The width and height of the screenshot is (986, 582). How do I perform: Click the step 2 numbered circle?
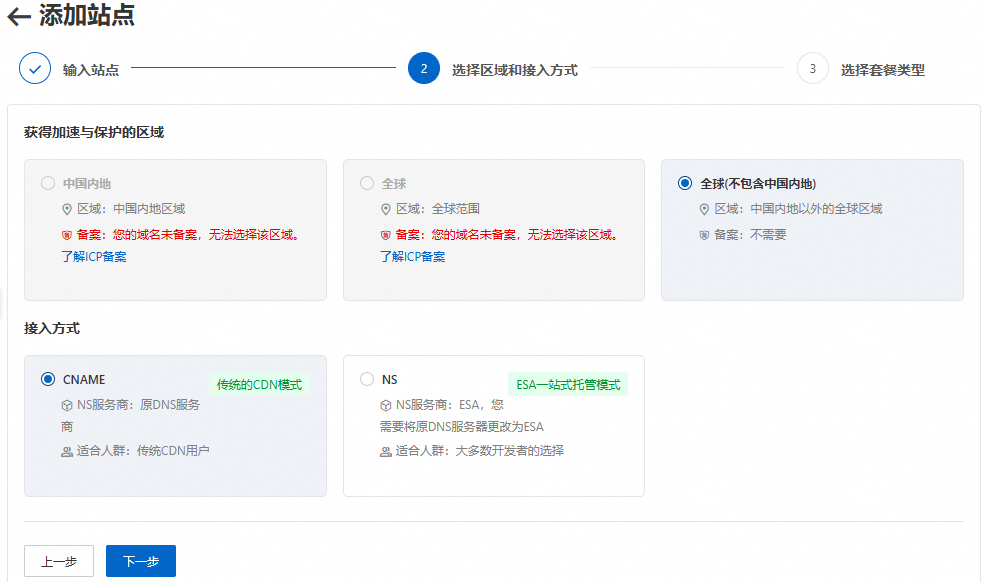click(x=424, y=69)
